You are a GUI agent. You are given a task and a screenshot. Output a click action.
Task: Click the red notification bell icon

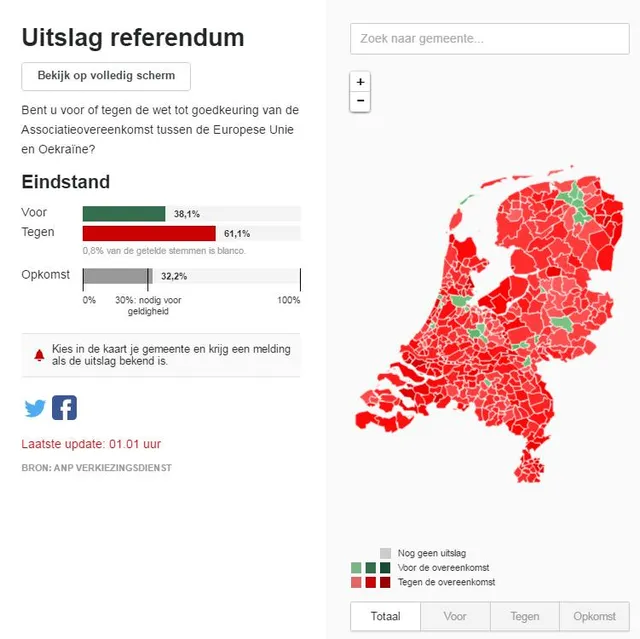(x=39, y=355)
